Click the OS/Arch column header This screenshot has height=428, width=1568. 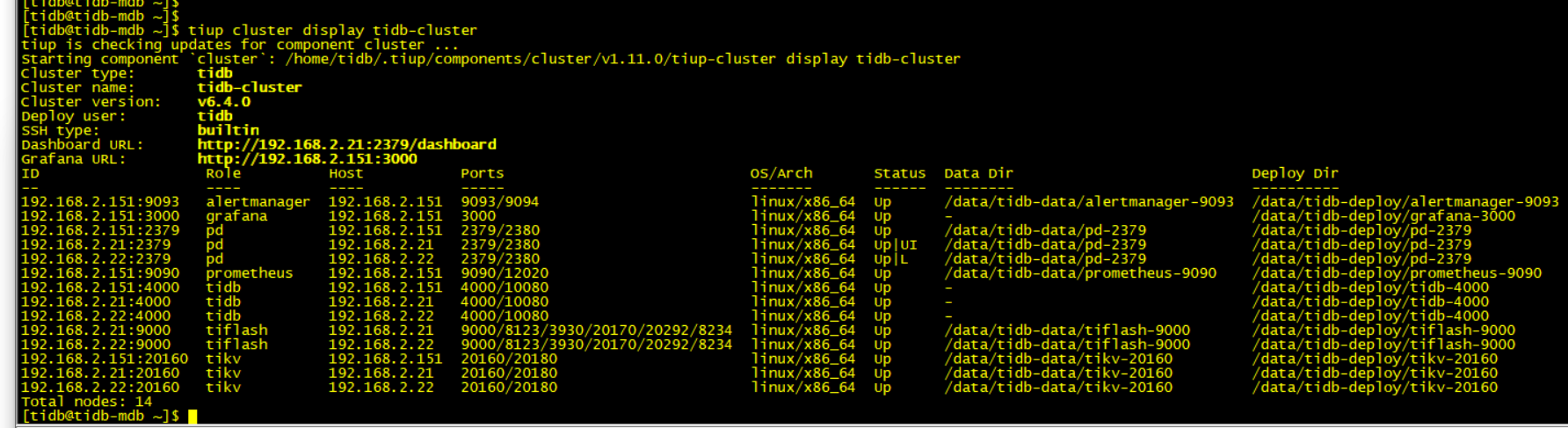pyautogui.click(x=781, y=173)
